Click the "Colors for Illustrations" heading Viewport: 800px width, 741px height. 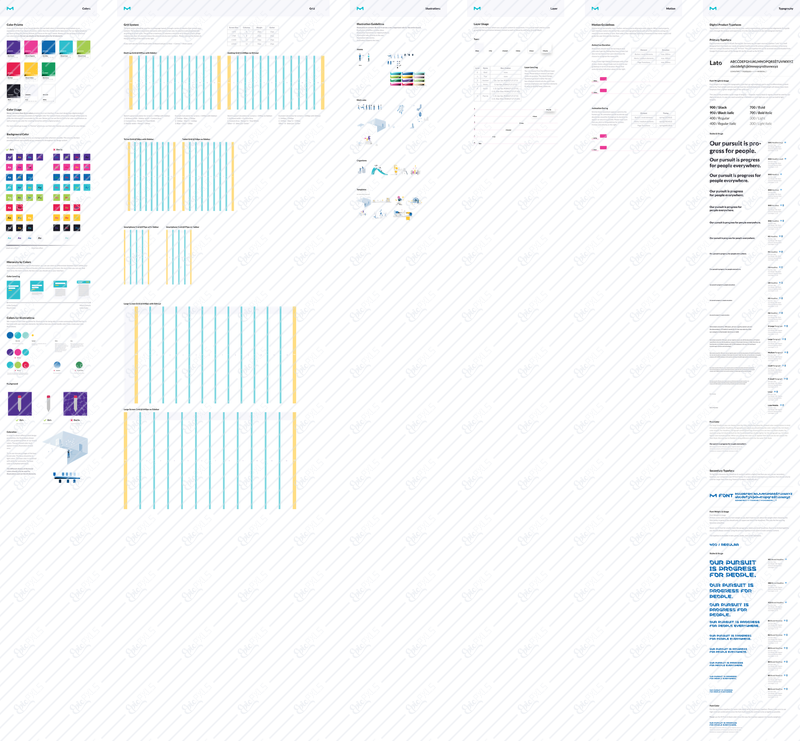20,317
